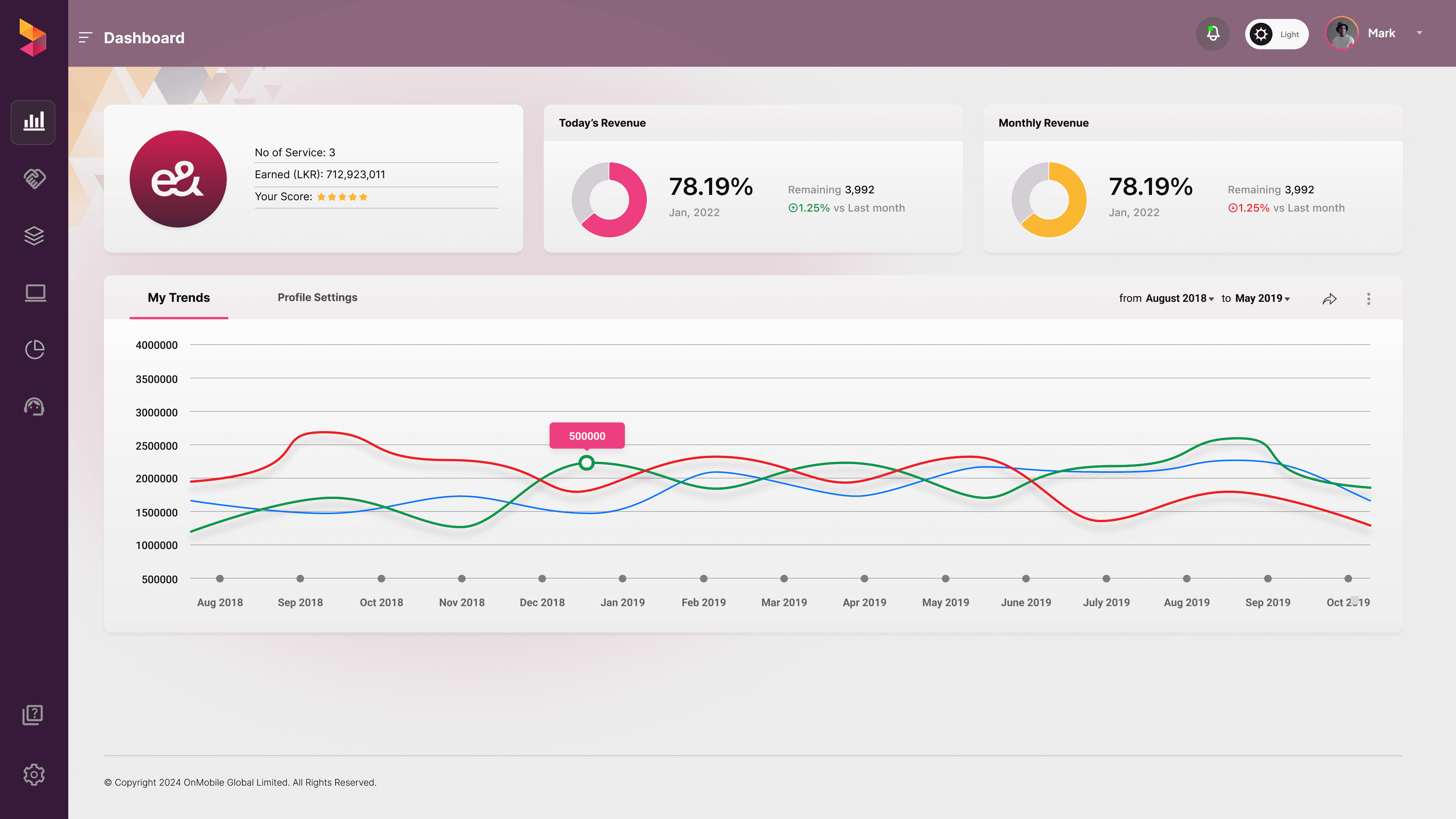Switch to the My Trends tab
Image resolution: width=1456 pixels, height=819 pixels.
179,298
